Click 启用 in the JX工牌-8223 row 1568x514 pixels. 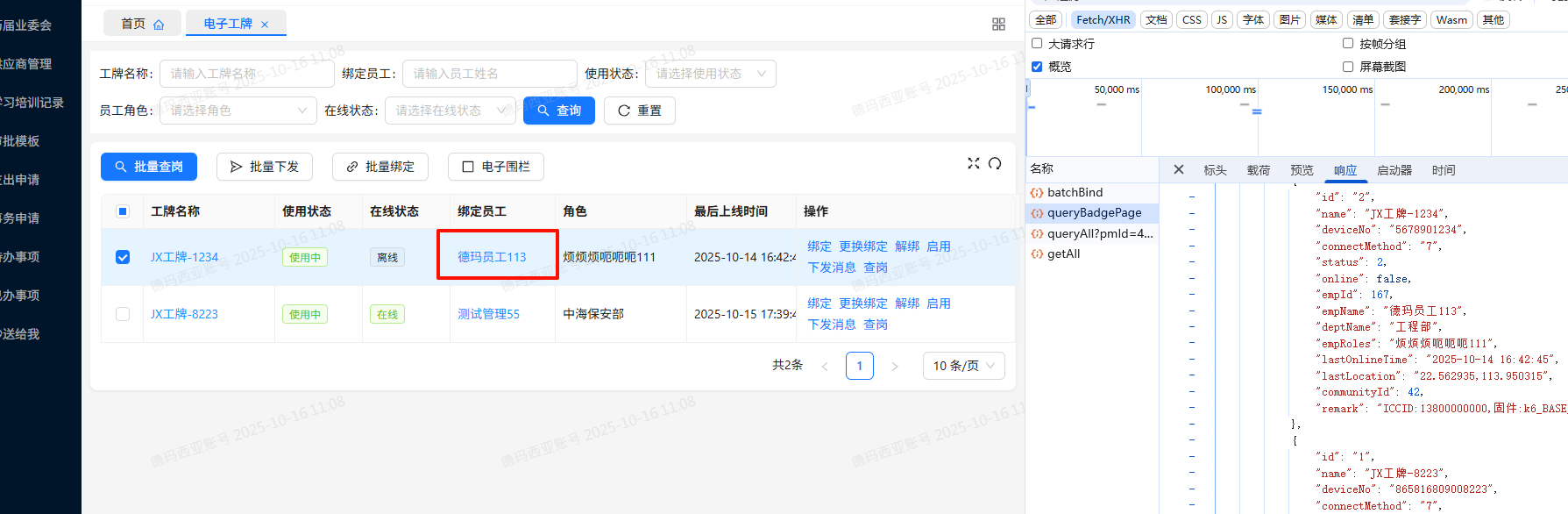coord(939,303)
